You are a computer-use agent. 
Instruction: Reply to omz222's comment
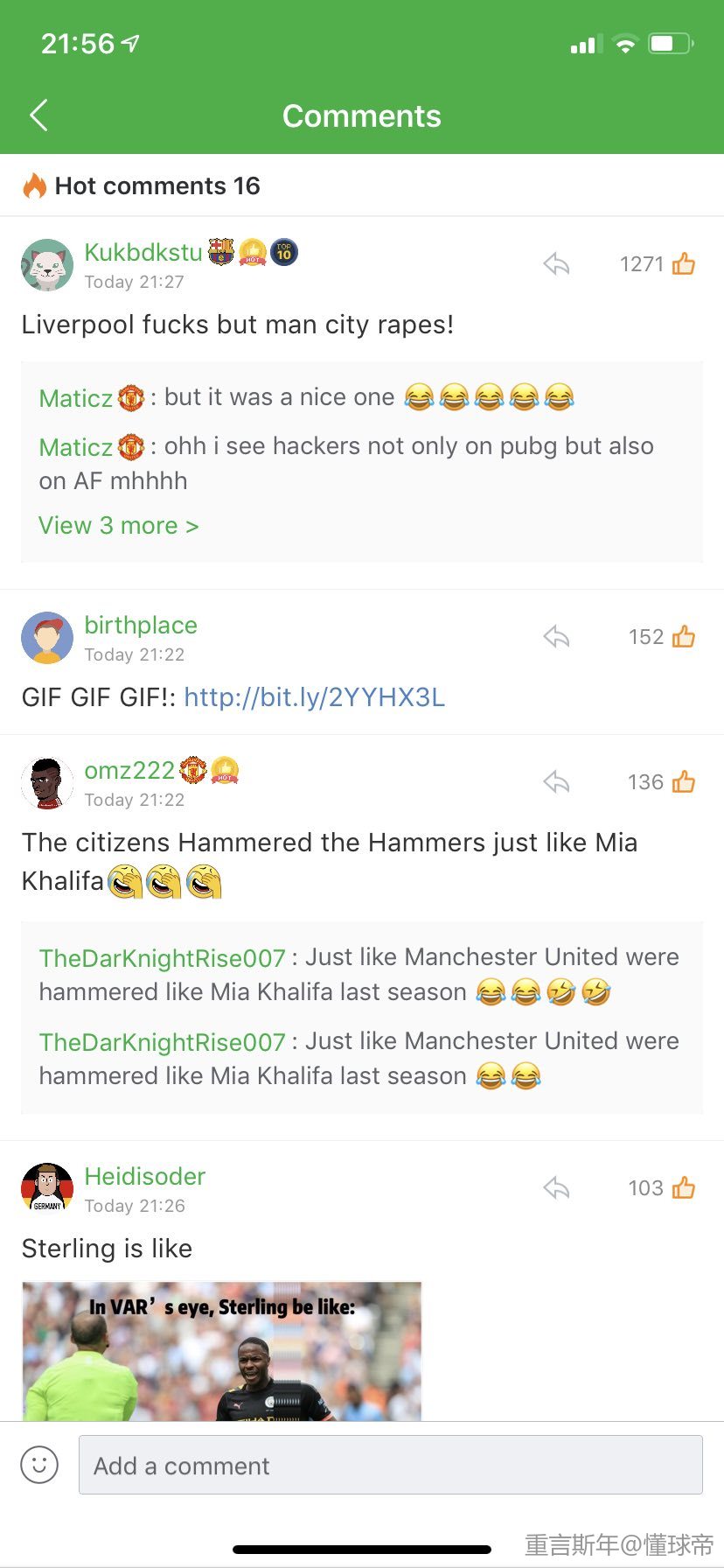click(556, 781)
